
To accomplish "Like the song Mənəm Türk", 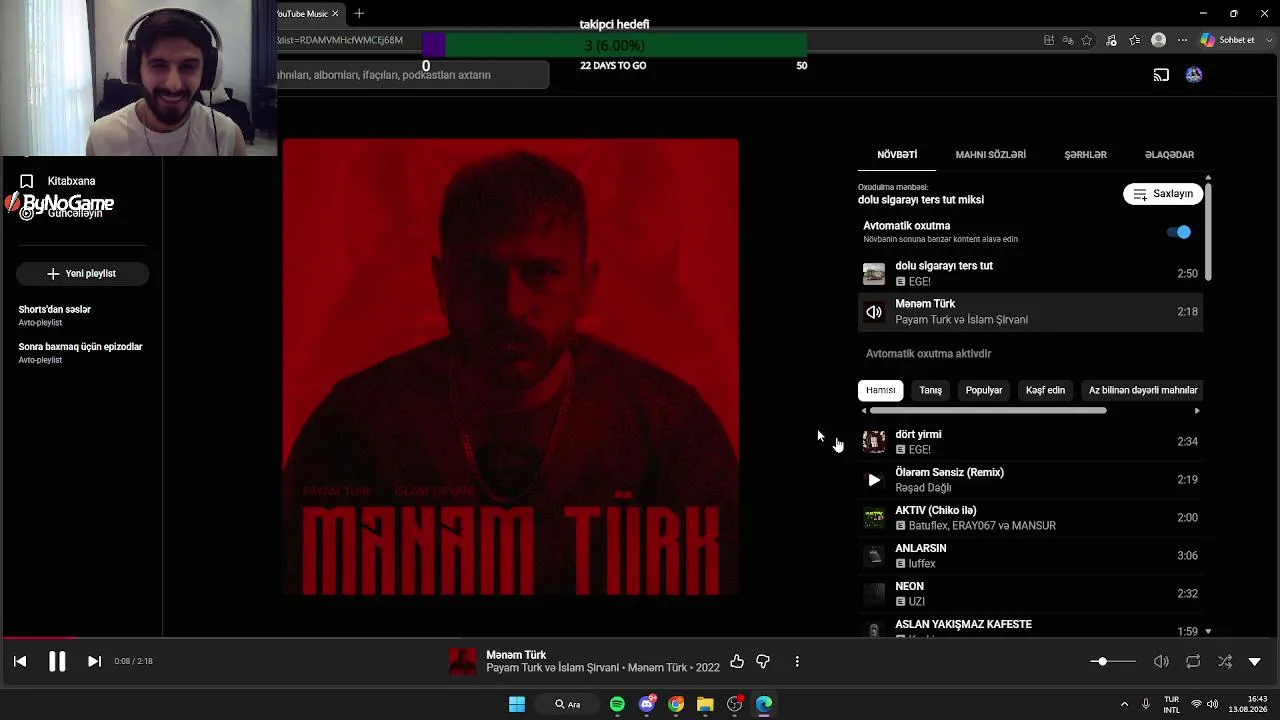I will [x=737, y=661].
